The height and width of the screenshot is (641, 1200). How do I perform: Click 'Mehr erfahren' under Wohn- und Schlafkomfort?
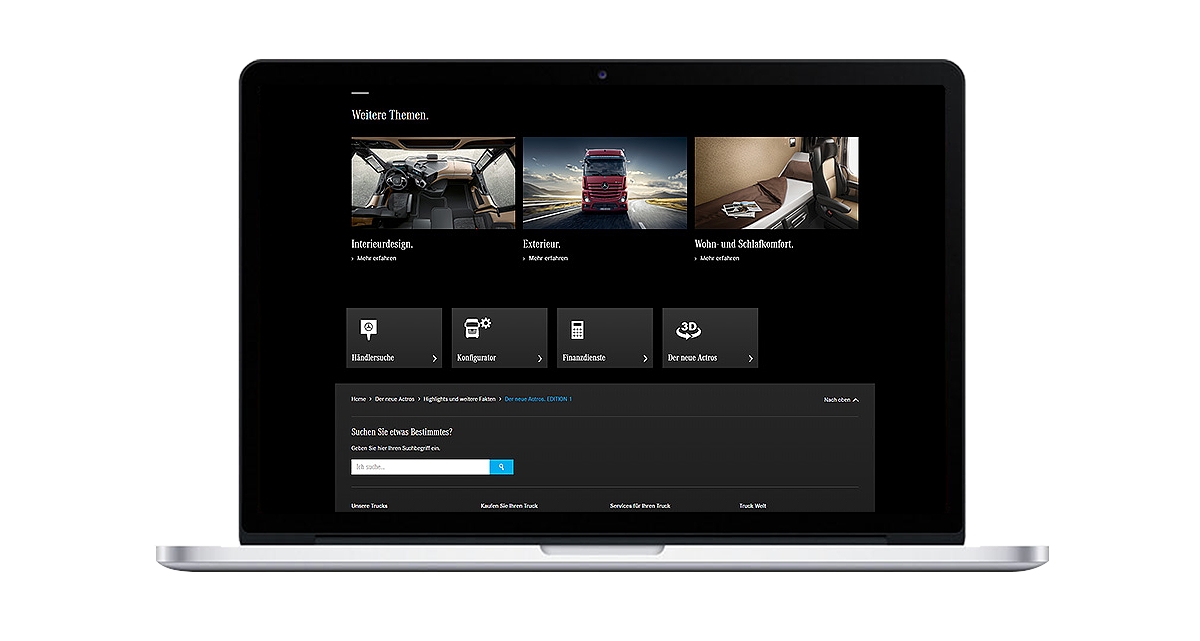tap(721, 258)
